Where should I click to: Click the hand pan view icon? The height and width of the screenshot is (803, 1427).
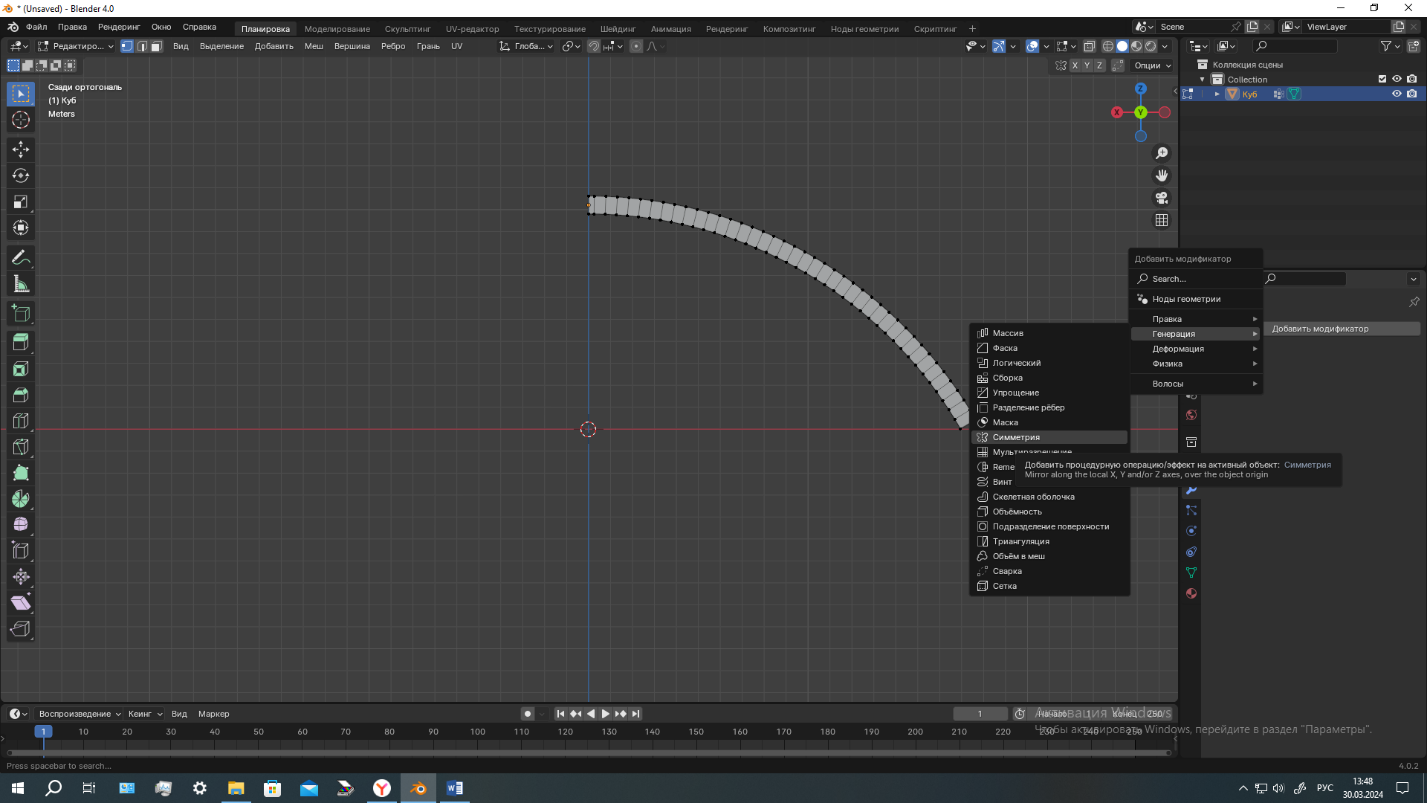pos(1161,175)
